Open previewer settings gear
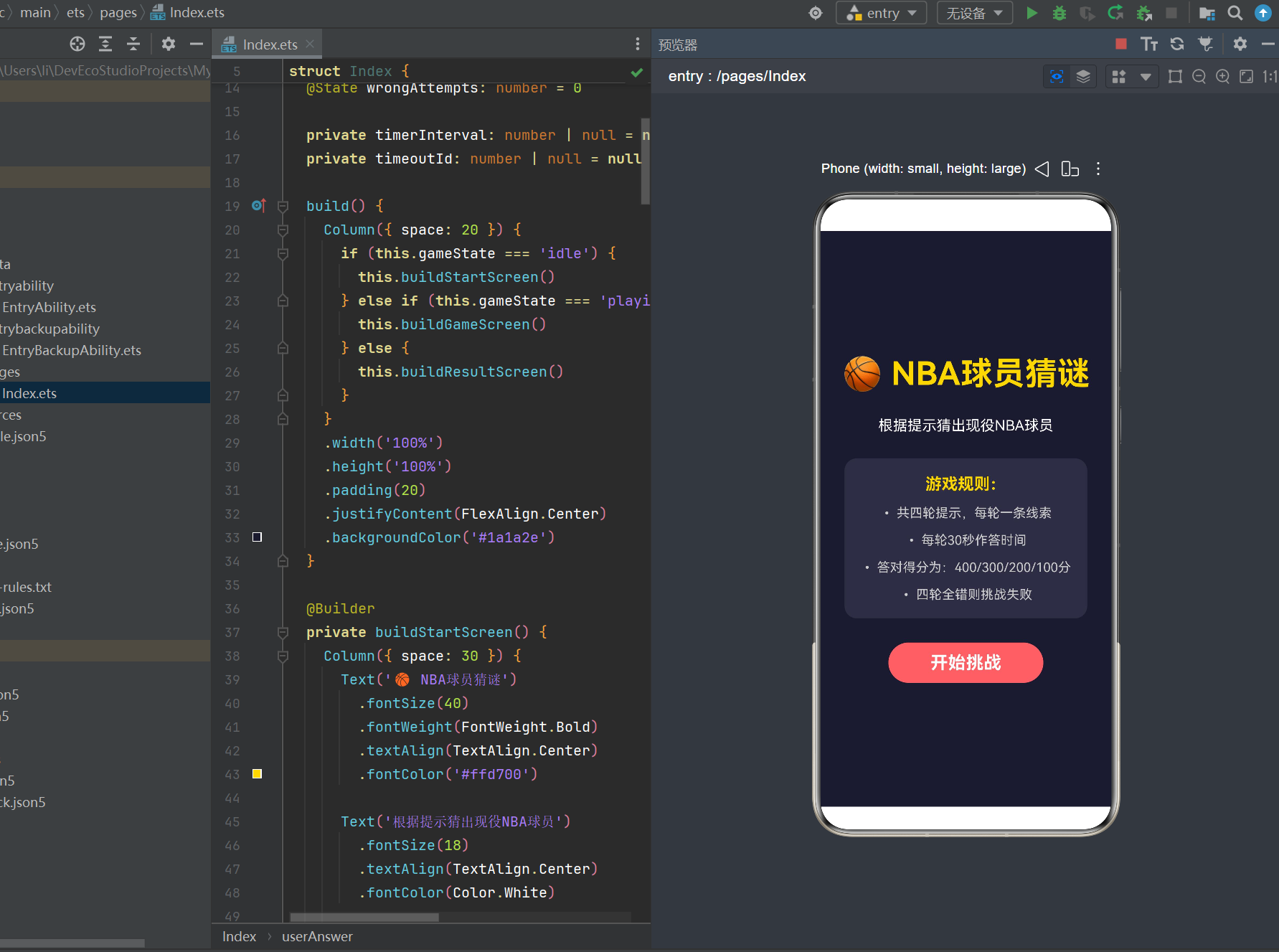The image size is (1279, 952). point(1240,44)
